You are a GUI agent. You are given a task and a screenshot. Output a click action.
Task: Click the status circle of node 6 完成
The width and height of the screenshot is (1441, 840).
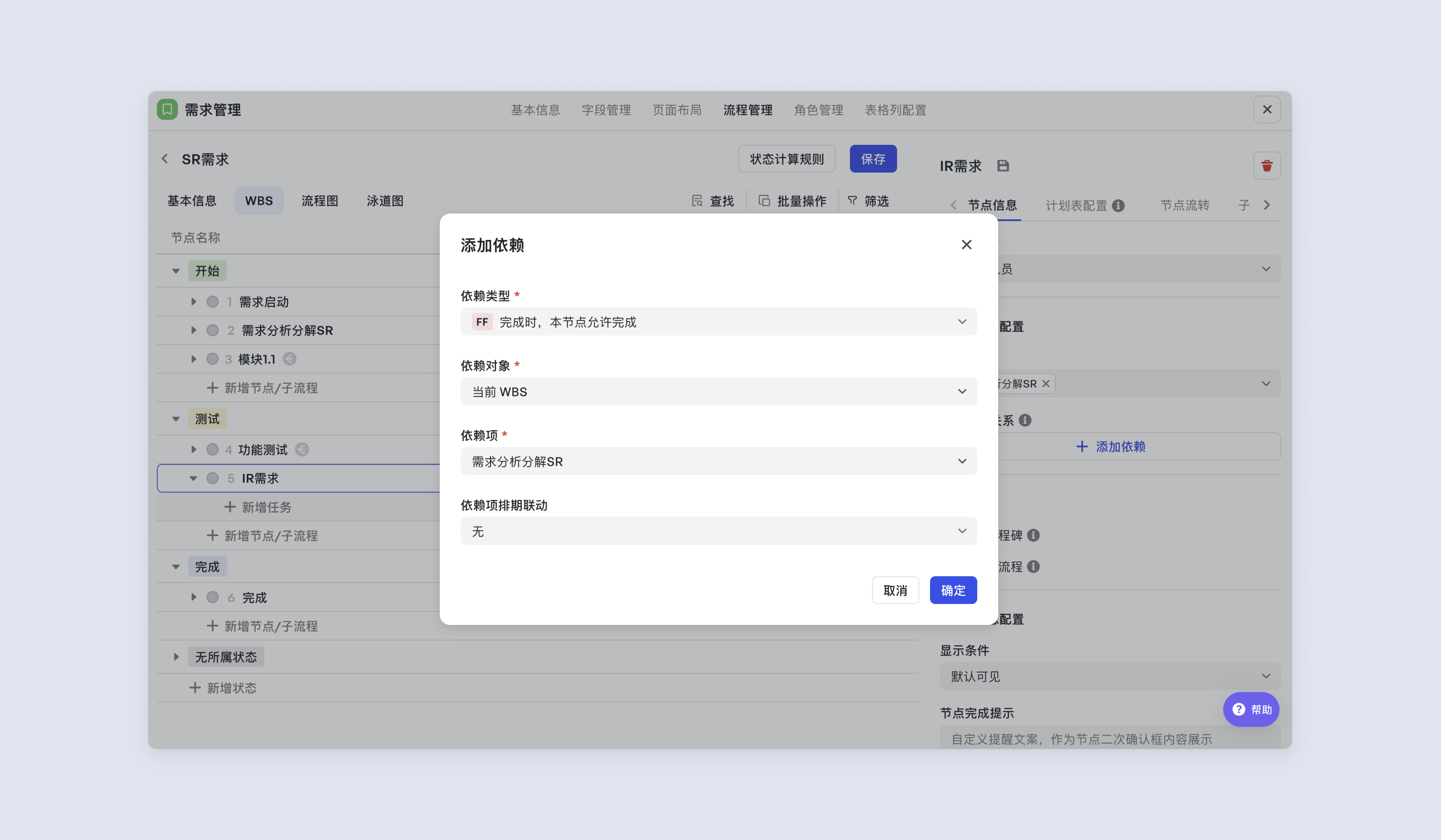click(x=212, y=597)
